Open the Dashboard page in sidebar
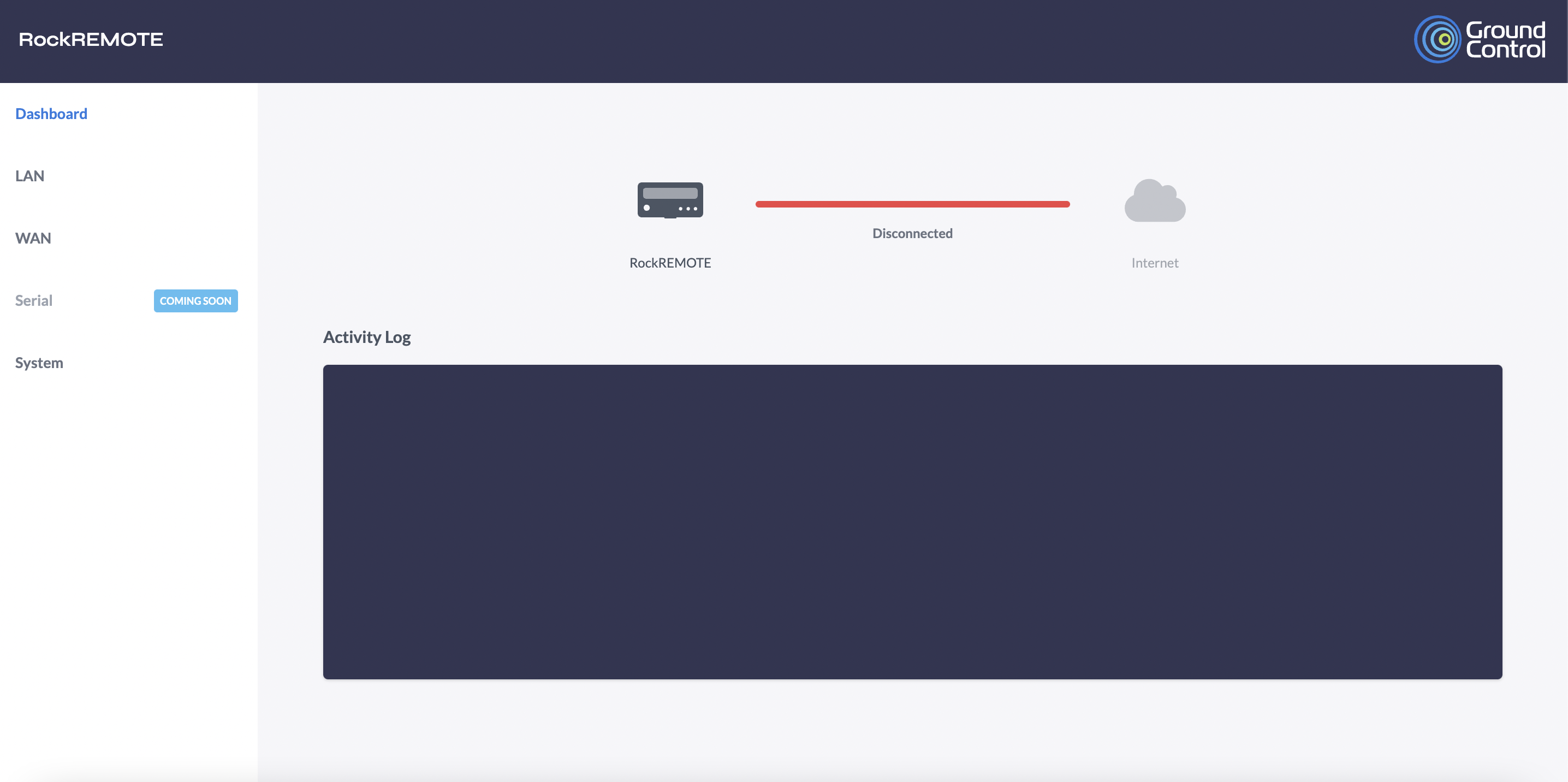Image resolution: width=1568 pixels, height=782 pixels. tap(51, 114)
